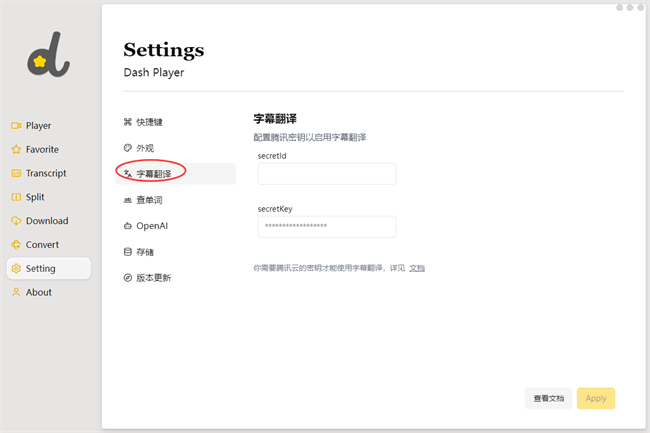The width and height of the screenshot is (650, 433).
Task: Click the Dash Player subtitle text
Action: point(154,73)
